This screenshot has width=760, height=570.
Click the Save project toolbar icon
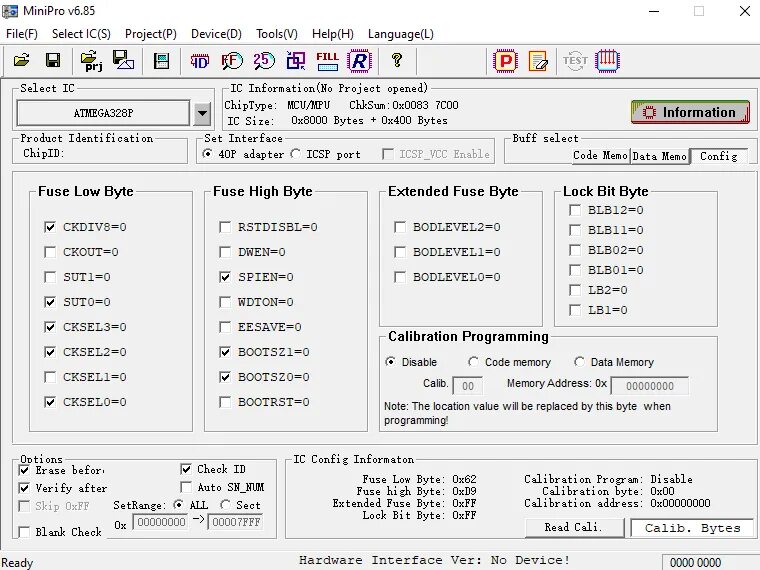click(x=123, y=60)
